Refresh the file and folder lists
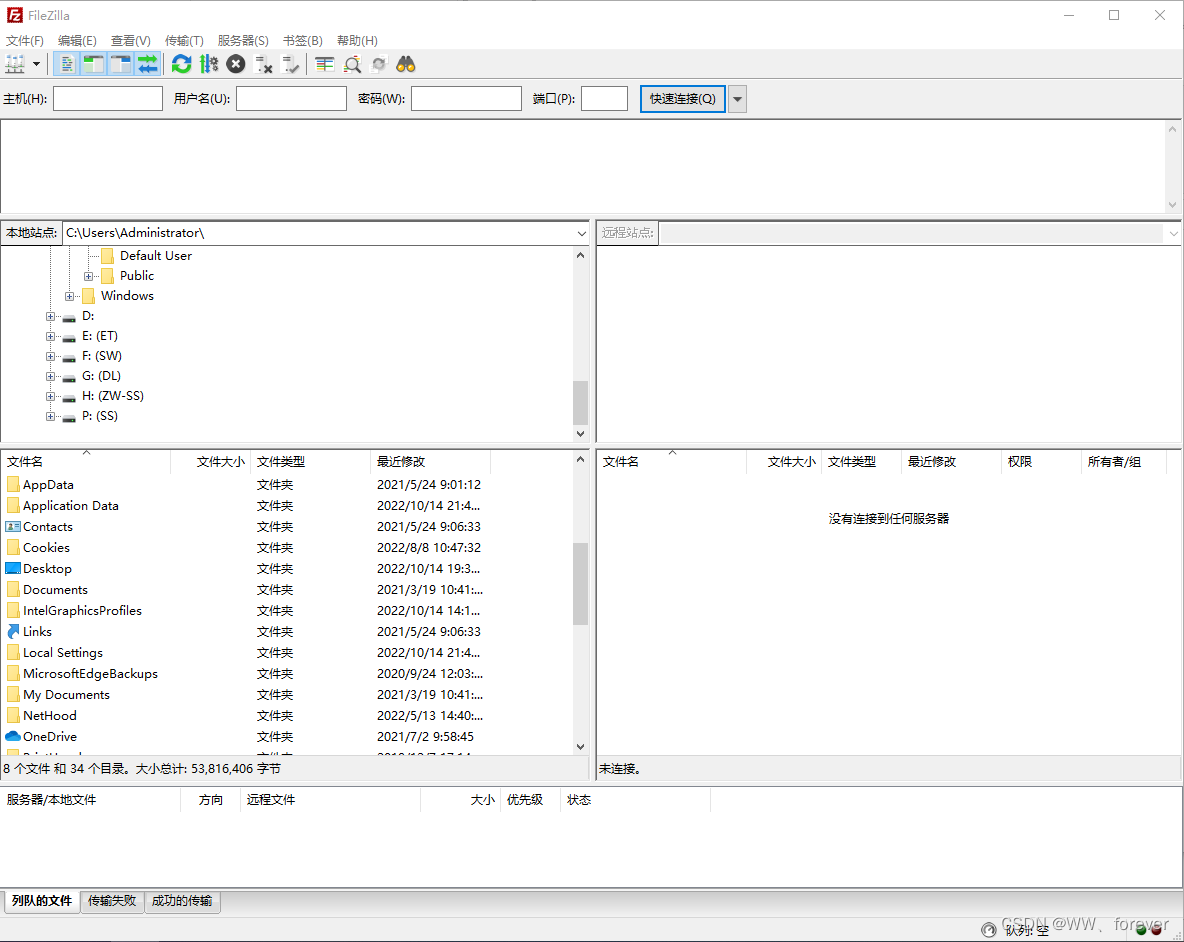Image resolution: width=1184 pixels, height=942 pixels. click(181, 64)
